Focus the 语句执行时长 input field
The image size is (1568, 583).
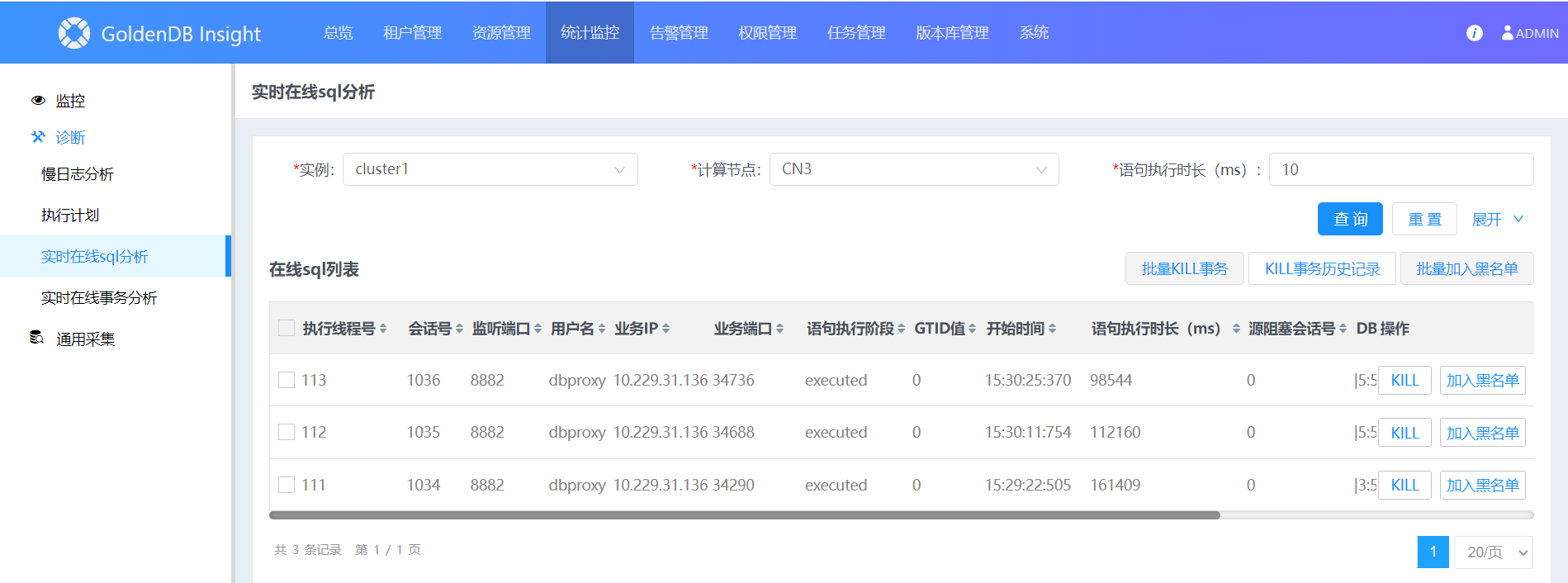pos(1401,169)
